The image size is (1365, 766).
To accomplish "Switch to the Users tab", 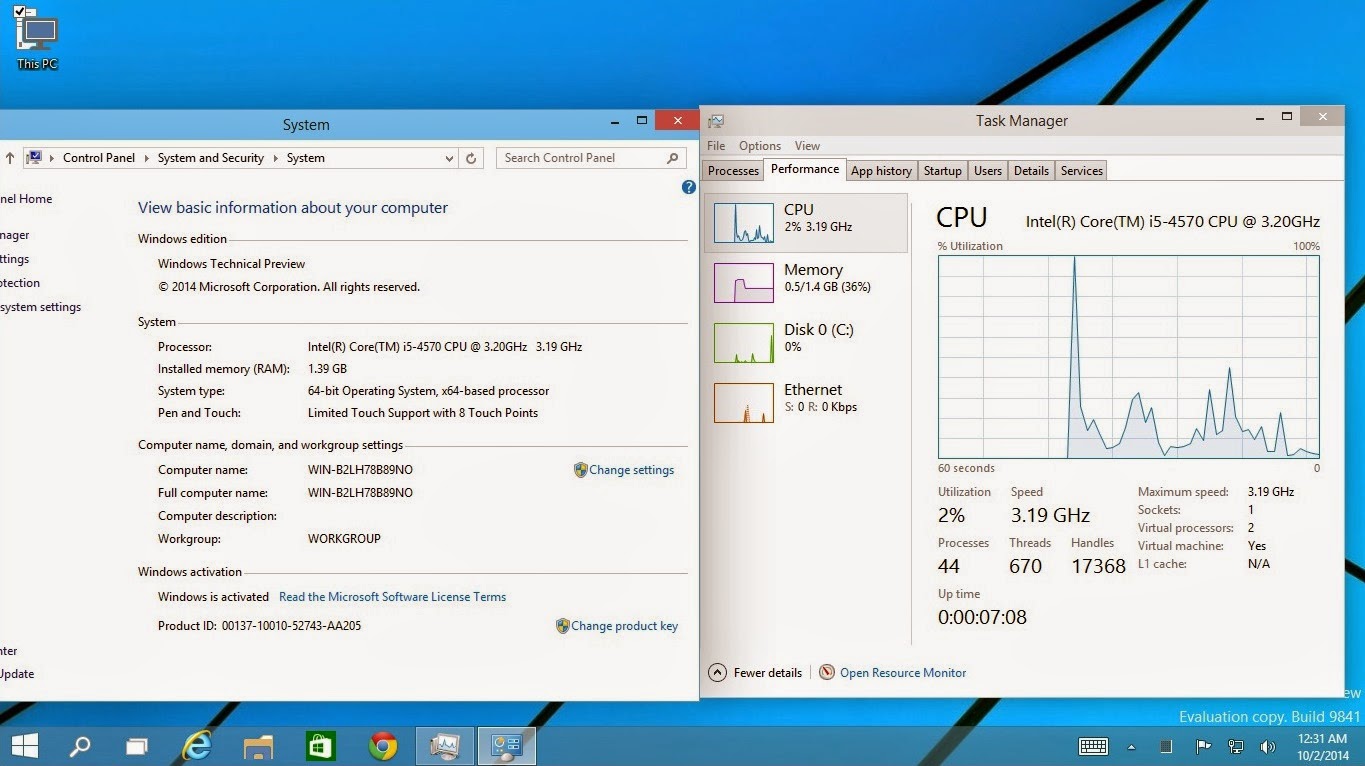I will click(988, 171).
